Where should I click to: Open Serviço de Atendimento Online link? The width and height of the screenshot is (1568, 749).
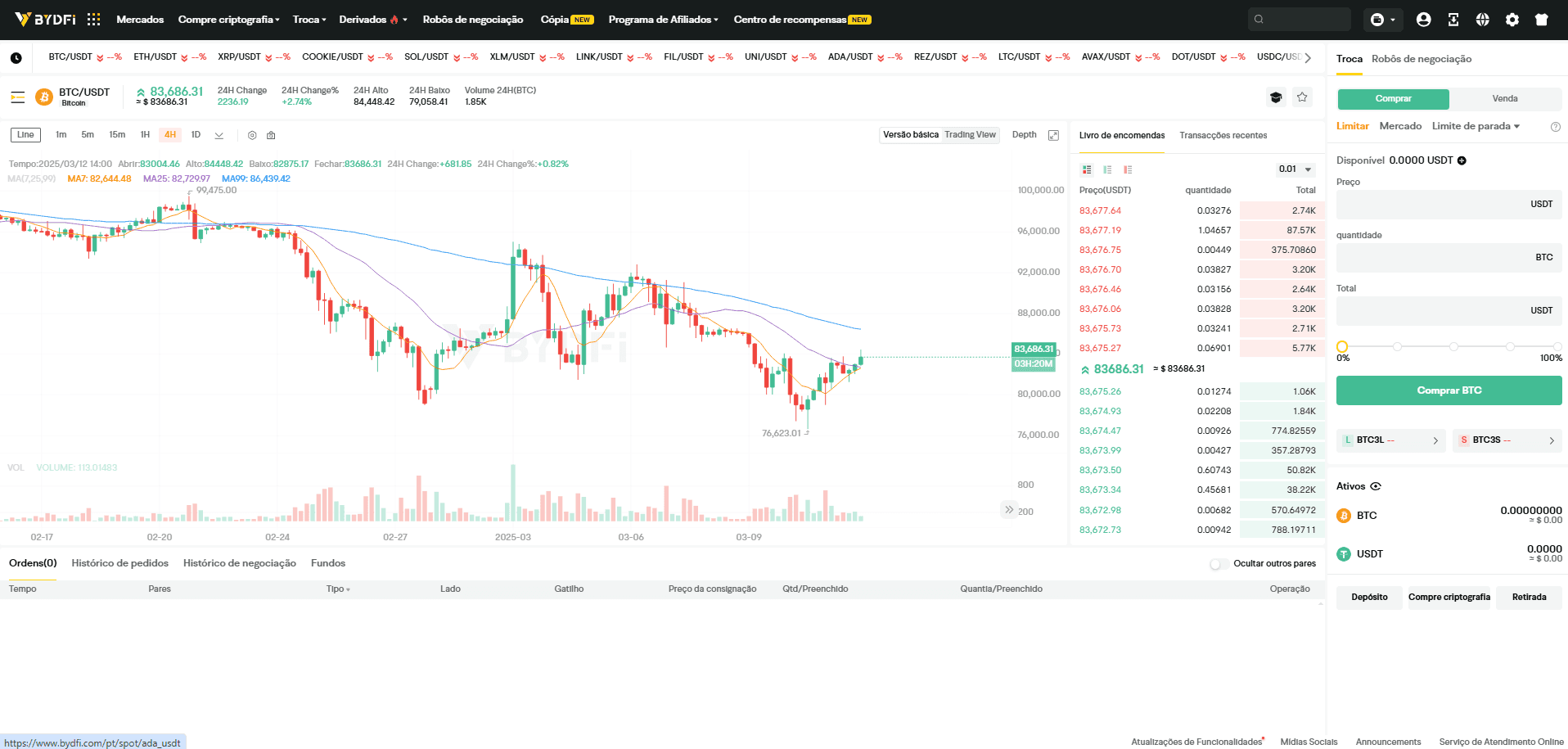click(x=1501, y=742)
